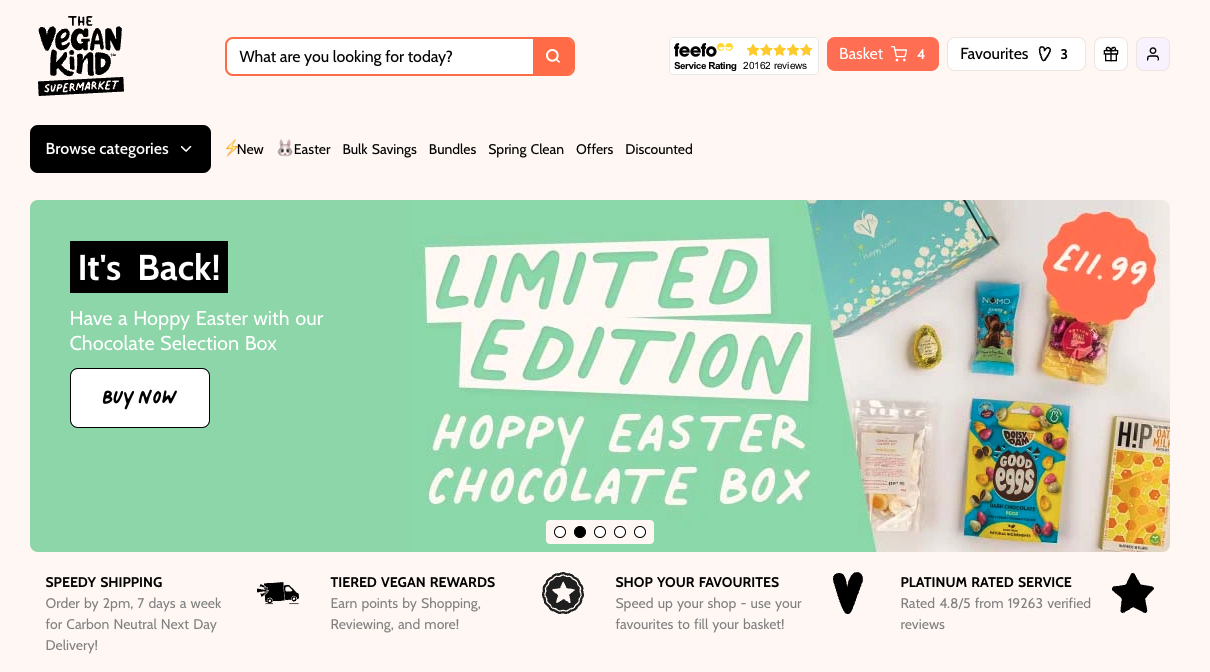Open the Bulk Savings menu item
The height and width of the screenshot is (672, 1210).
[379, 149]
